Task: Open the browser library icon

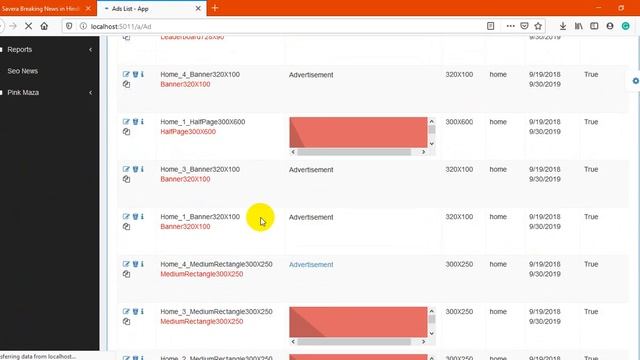Action: [579, 26]
